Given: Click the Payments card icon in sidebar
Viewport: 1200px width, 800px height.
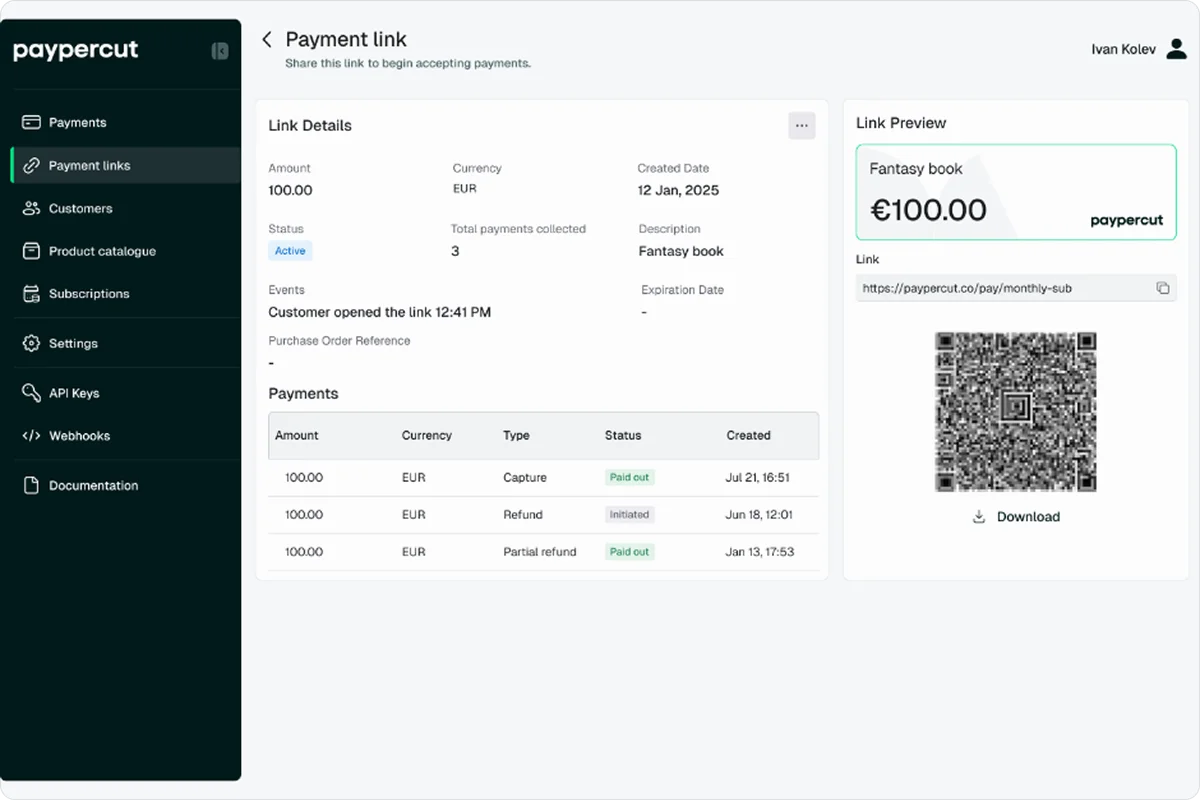Looking at the screenshot, I should pos(31,122).
